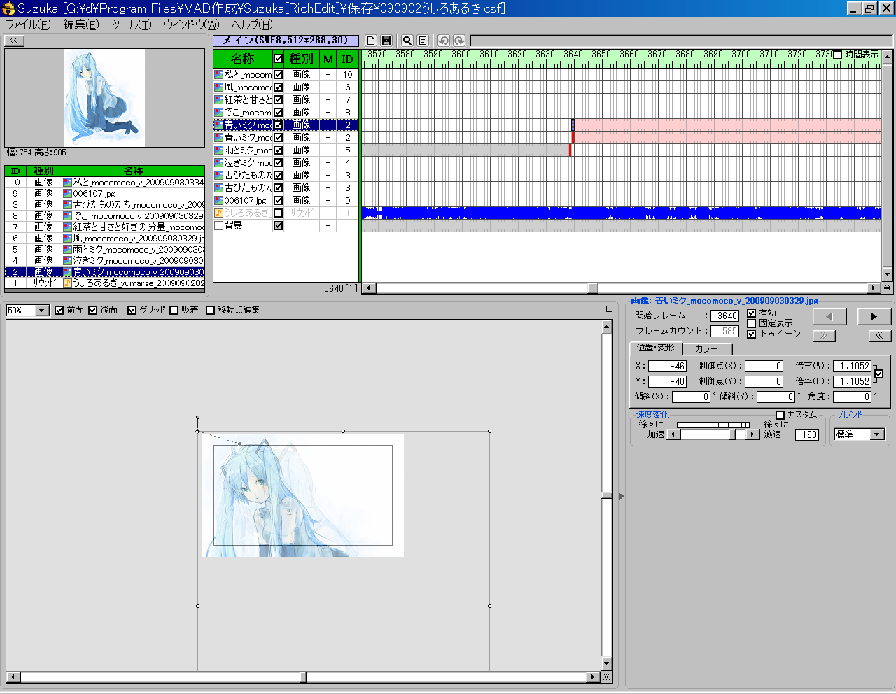Collapse the preview panel with the << button
This screenshot has height=694, width=896.
coord(14,41)
